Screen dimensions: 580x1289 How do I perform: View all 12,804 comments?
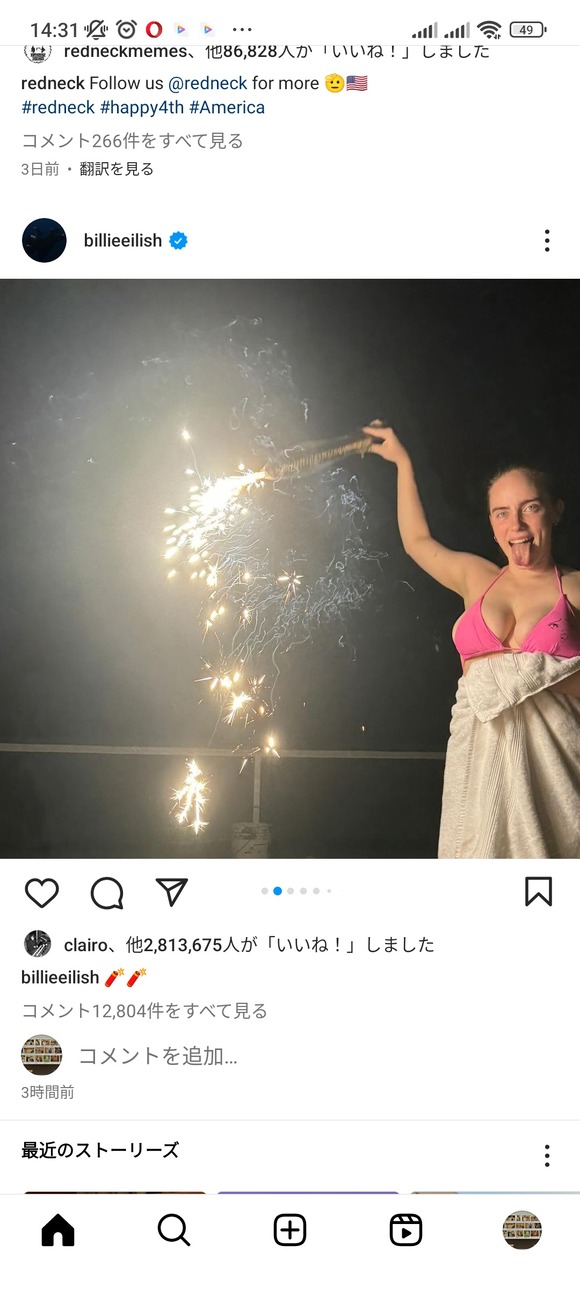coord(145,1011)
